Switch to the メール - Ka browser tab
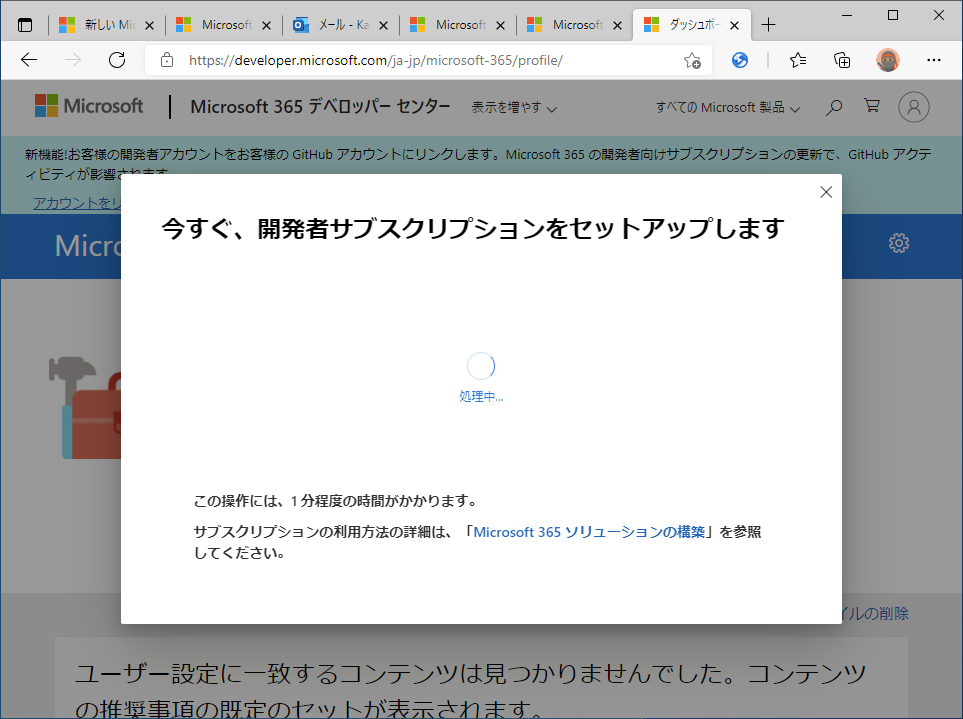 [x=340, y=25]
